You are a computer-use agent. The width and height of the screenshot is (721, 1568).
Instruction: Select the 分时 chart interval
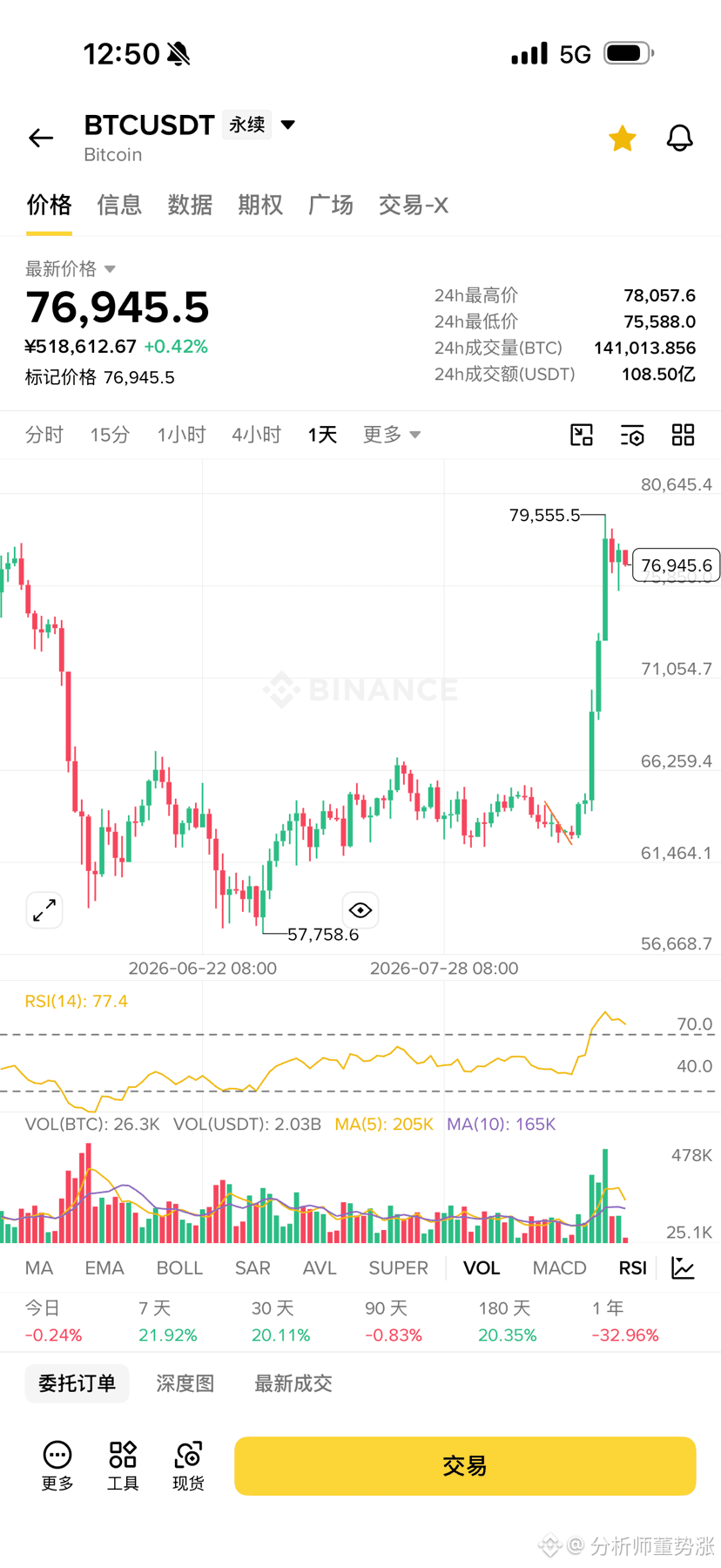[x=44, y=435]
